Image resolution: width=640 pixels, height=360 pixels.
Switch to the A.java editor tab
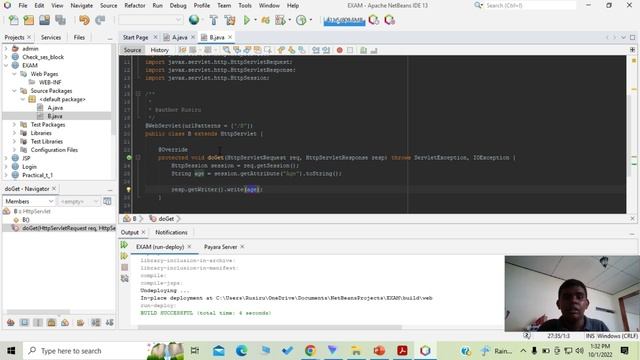pos(179,37)
